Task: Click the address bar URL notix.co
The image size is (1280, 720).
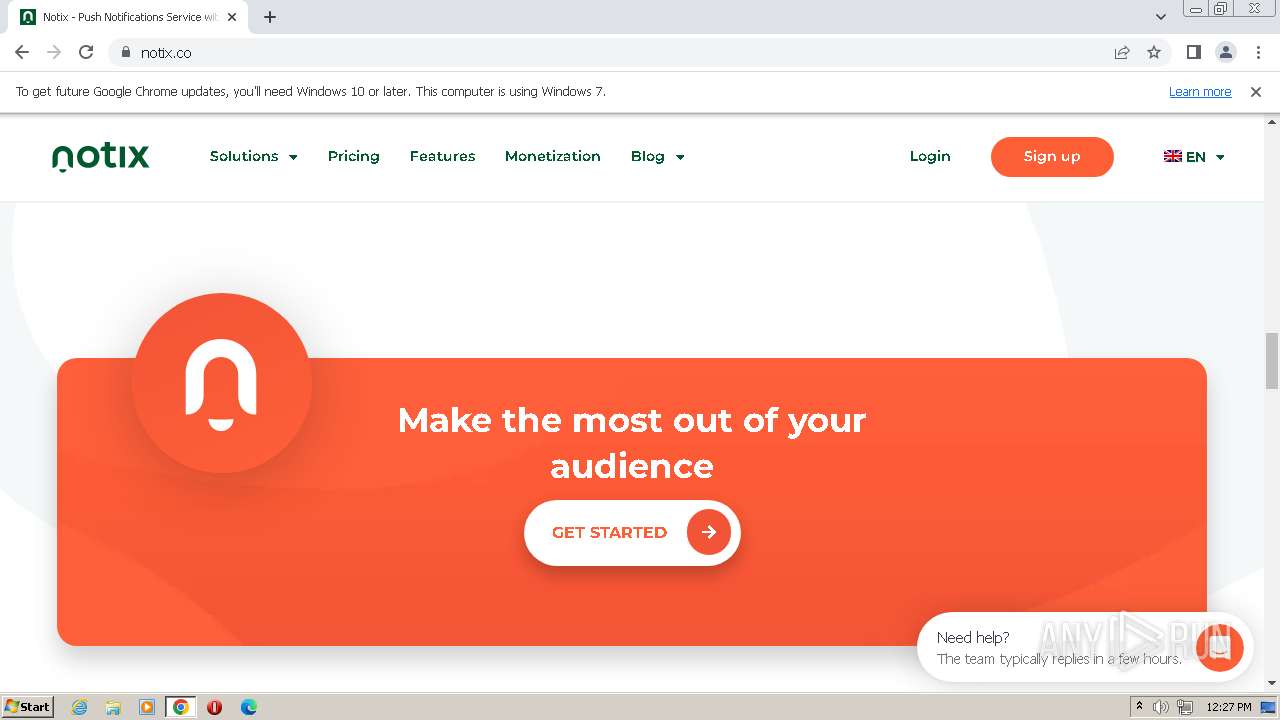Action: coord(166,52)
